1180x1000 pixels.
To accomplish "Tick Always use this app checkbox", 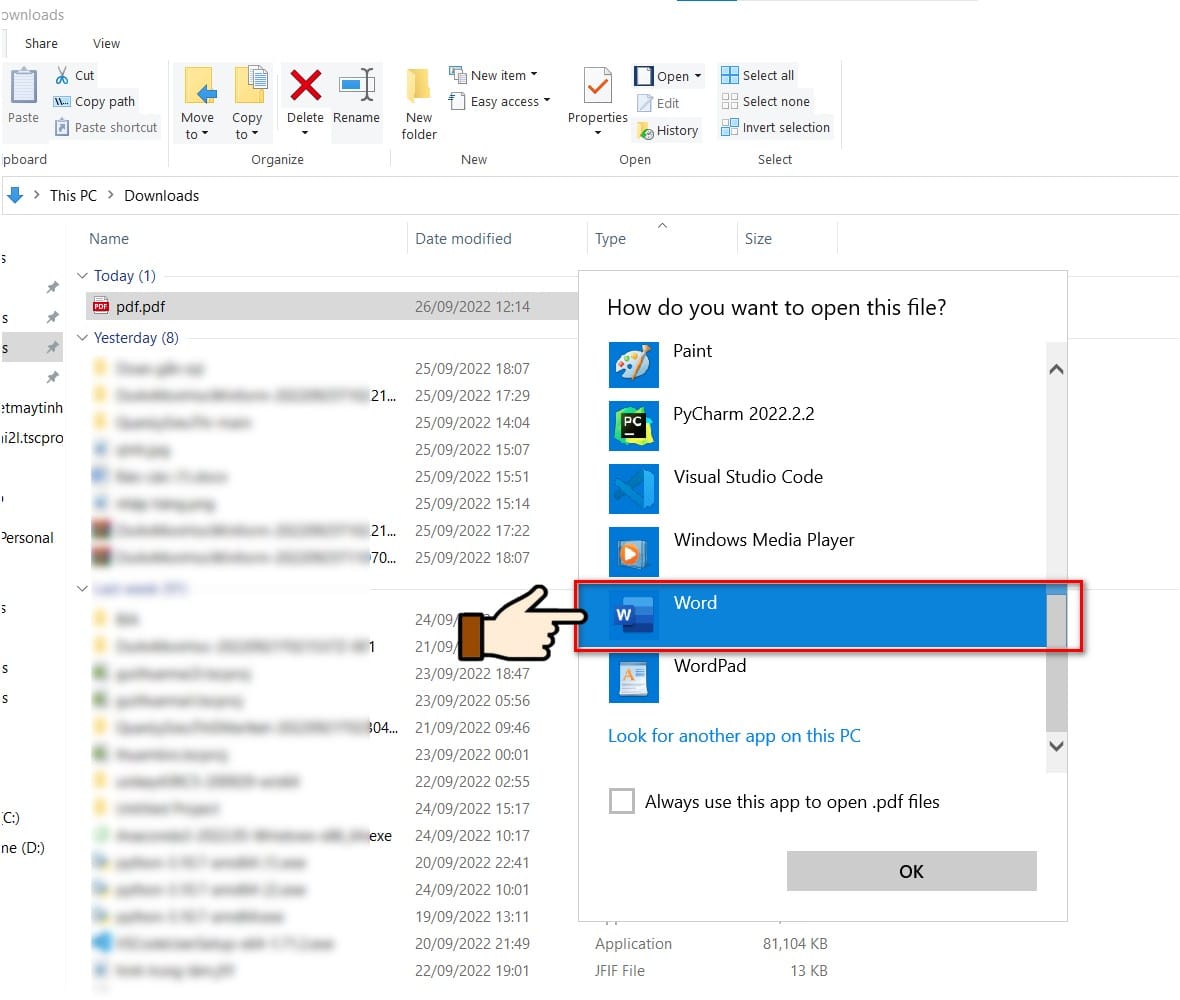I will point(622,801).
